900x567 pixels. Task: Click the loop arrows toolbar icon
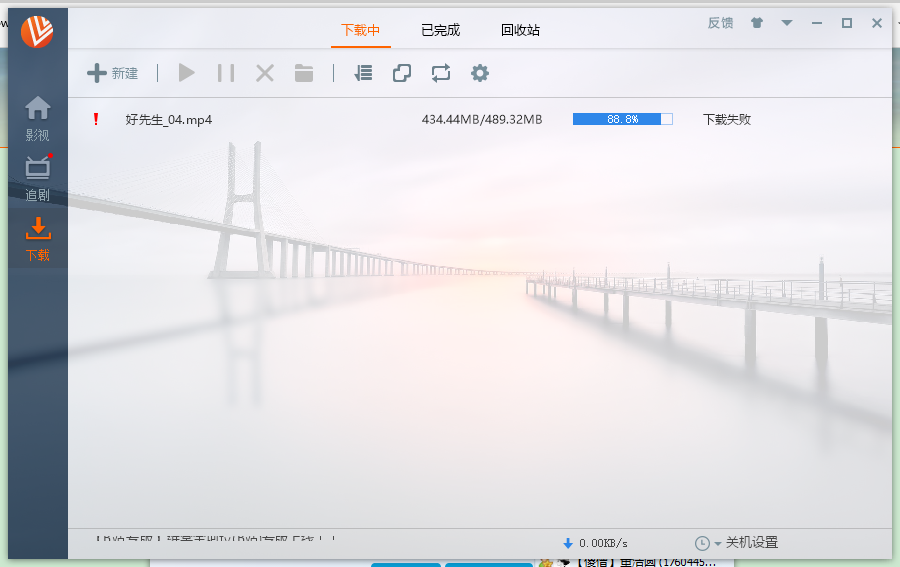point(441,73)
